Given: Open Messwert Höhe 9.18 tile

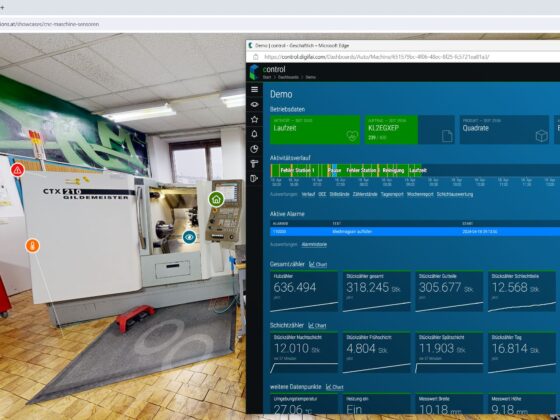Looking at the screenshot, I should tap(522, 404).
